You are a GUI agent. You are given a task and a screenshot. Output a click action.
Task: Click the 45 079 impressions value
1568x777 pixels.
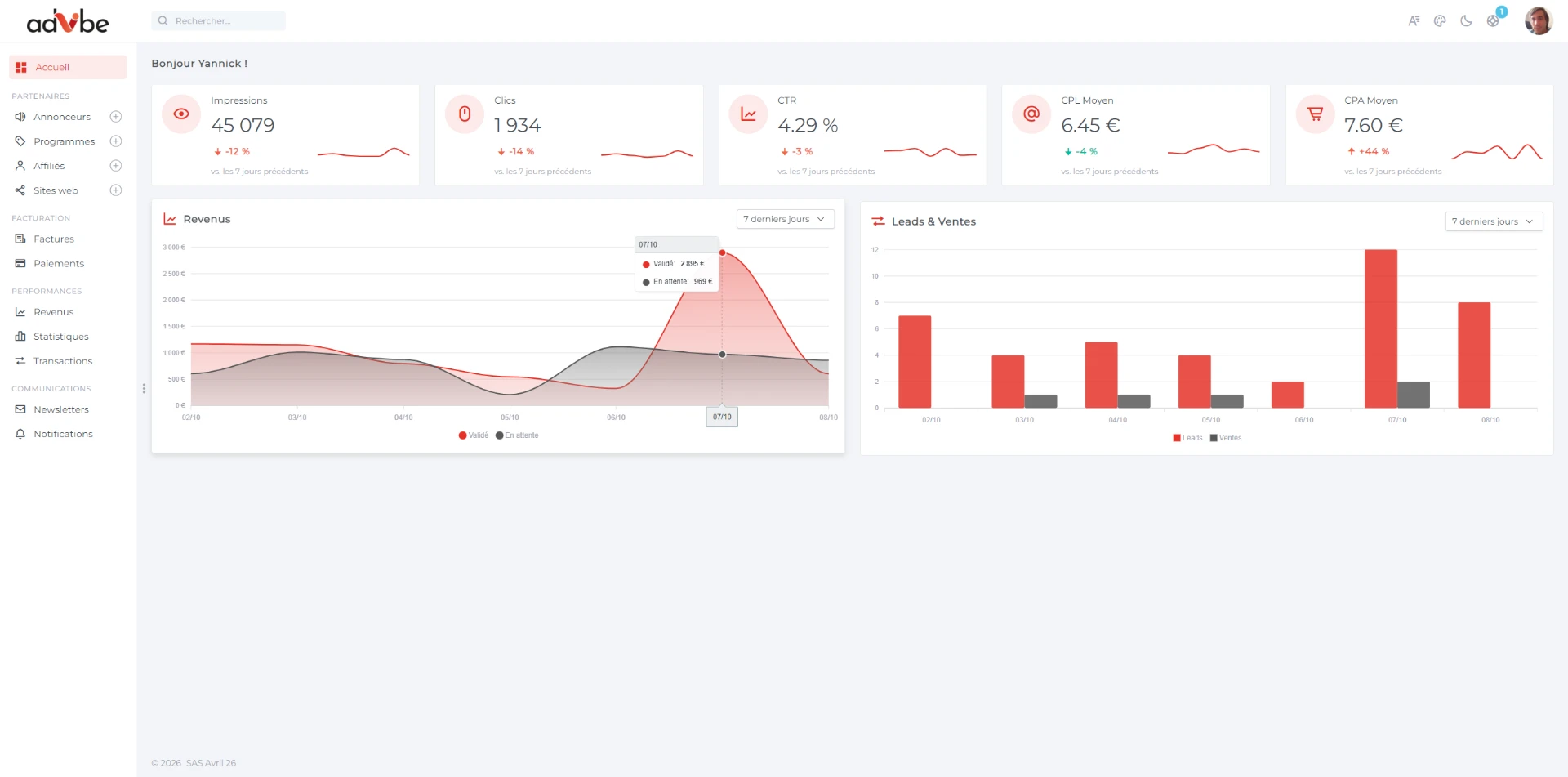[243, 125]
